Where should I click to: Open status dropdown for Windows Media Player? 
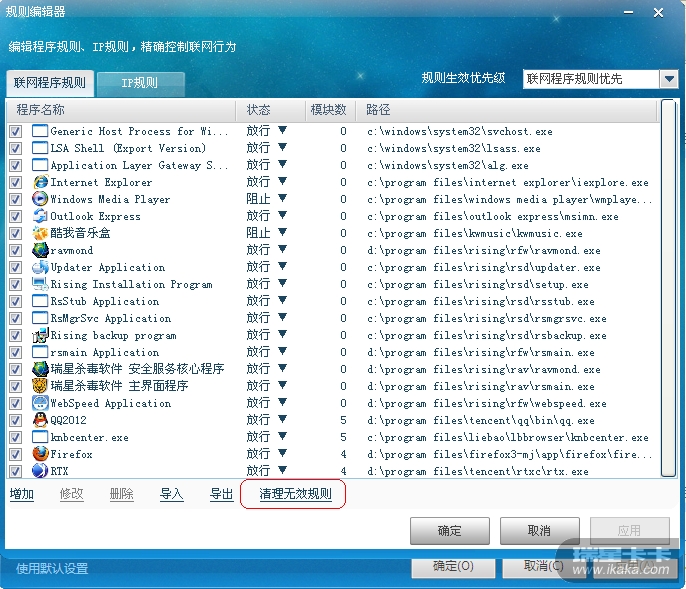click(283, 198)
